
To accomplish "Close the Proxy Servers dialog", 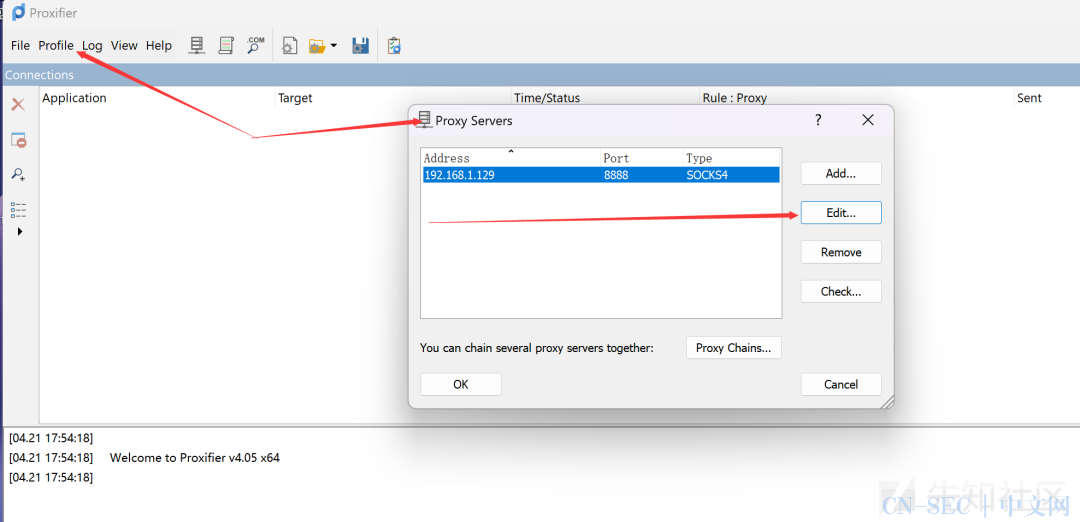I will point(868,120).
